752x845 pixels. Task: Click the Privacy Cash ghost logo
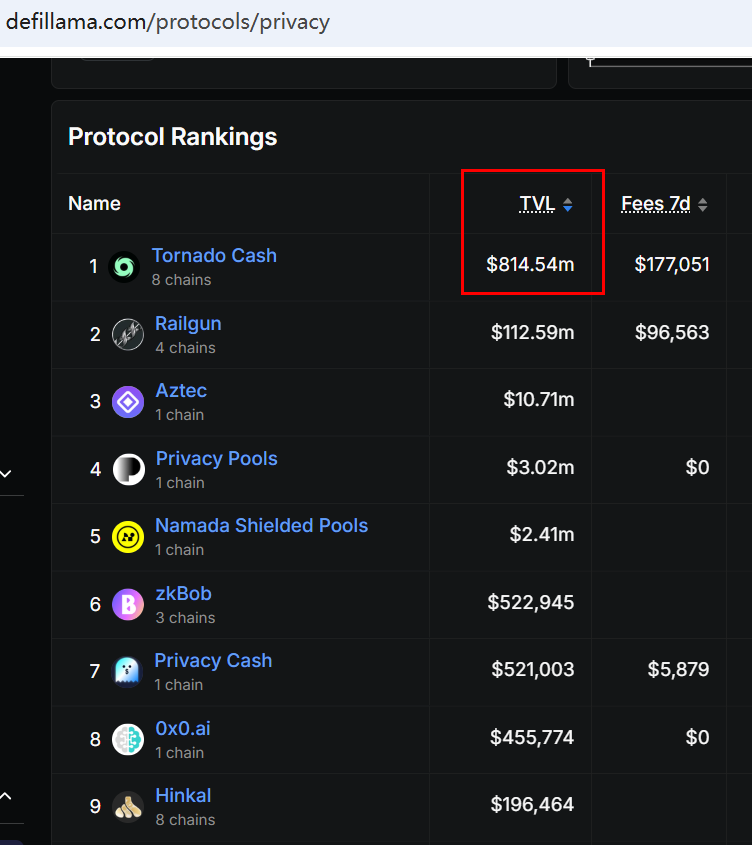point(127,671)
